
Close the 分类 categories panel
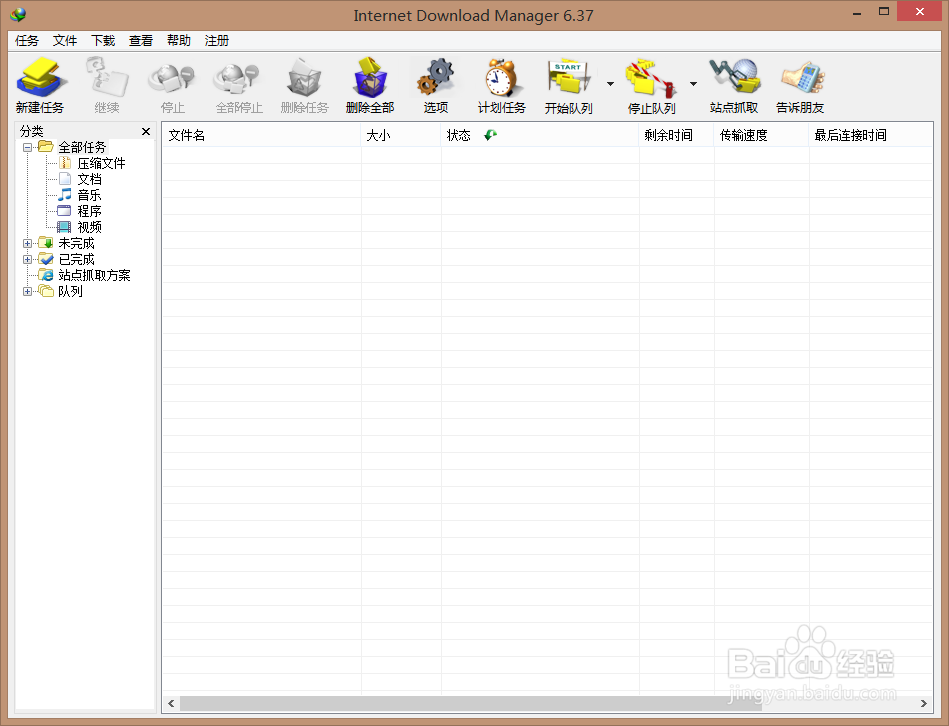(145, 131)
